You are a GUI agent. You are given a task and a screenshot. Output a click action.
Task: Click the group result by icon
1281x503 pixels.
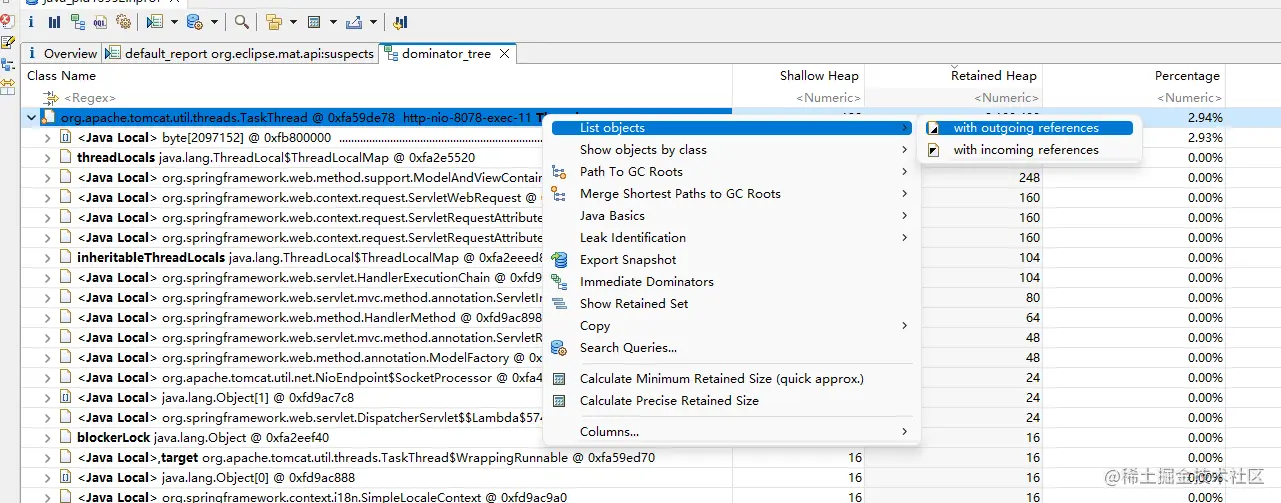(x=274, y=21)
